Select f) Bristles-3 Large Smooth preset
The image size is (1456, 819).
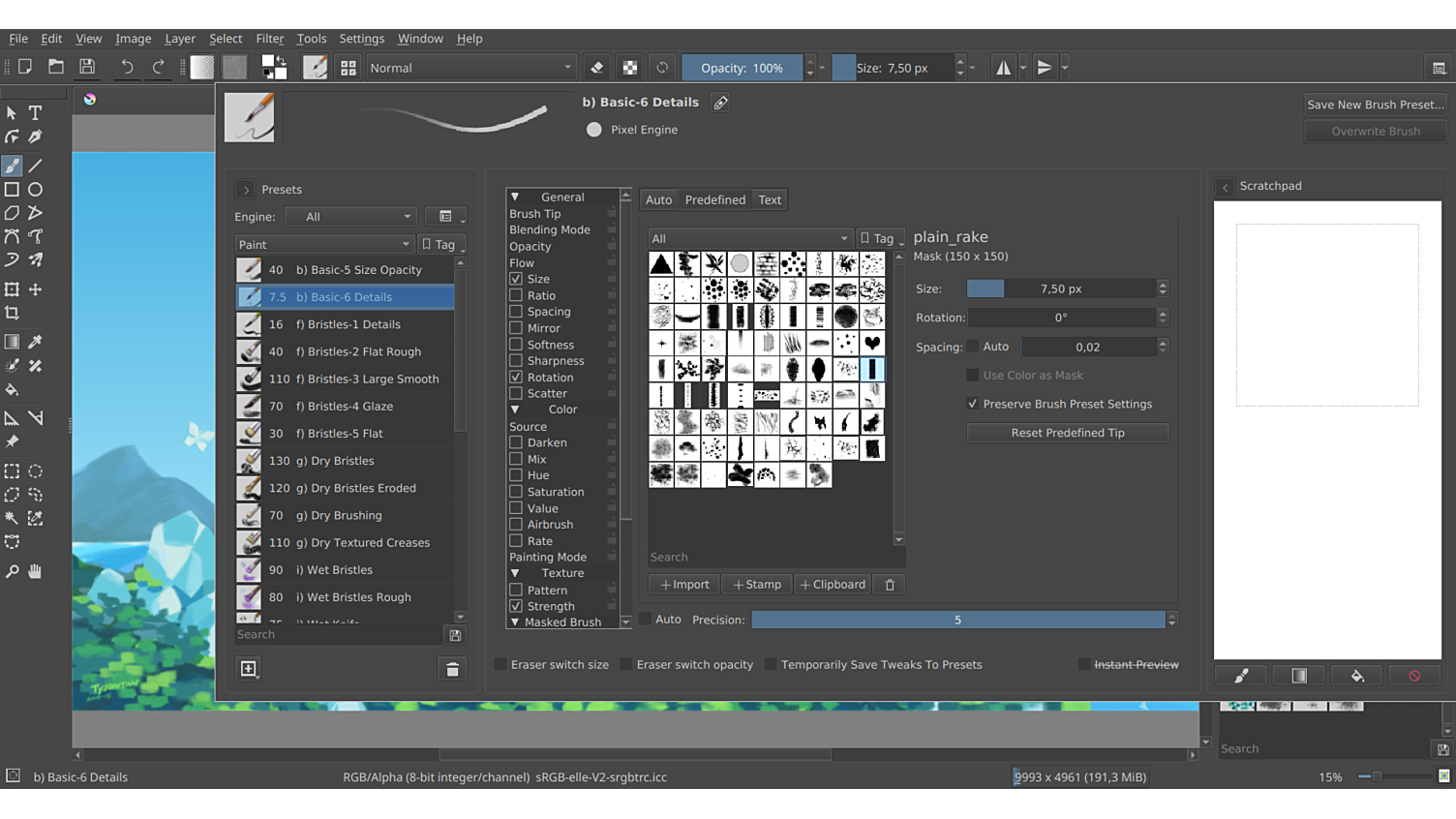point(367,379)
